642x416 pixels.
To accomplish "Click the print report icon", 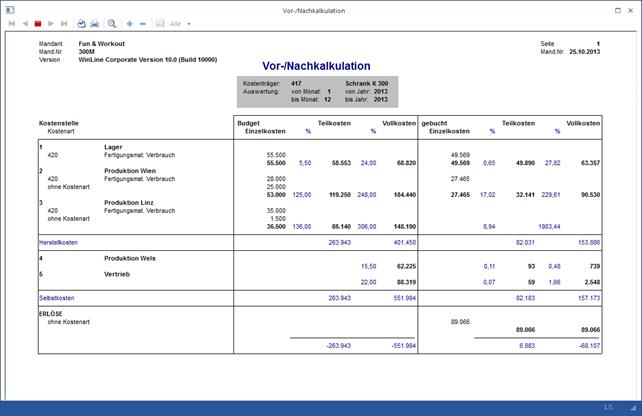I will click(82, 23).
